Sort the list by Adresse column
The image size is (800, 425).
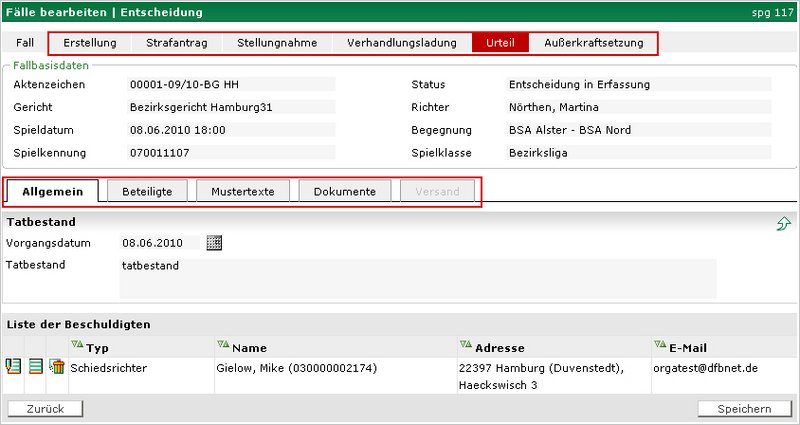pos(465,346)
